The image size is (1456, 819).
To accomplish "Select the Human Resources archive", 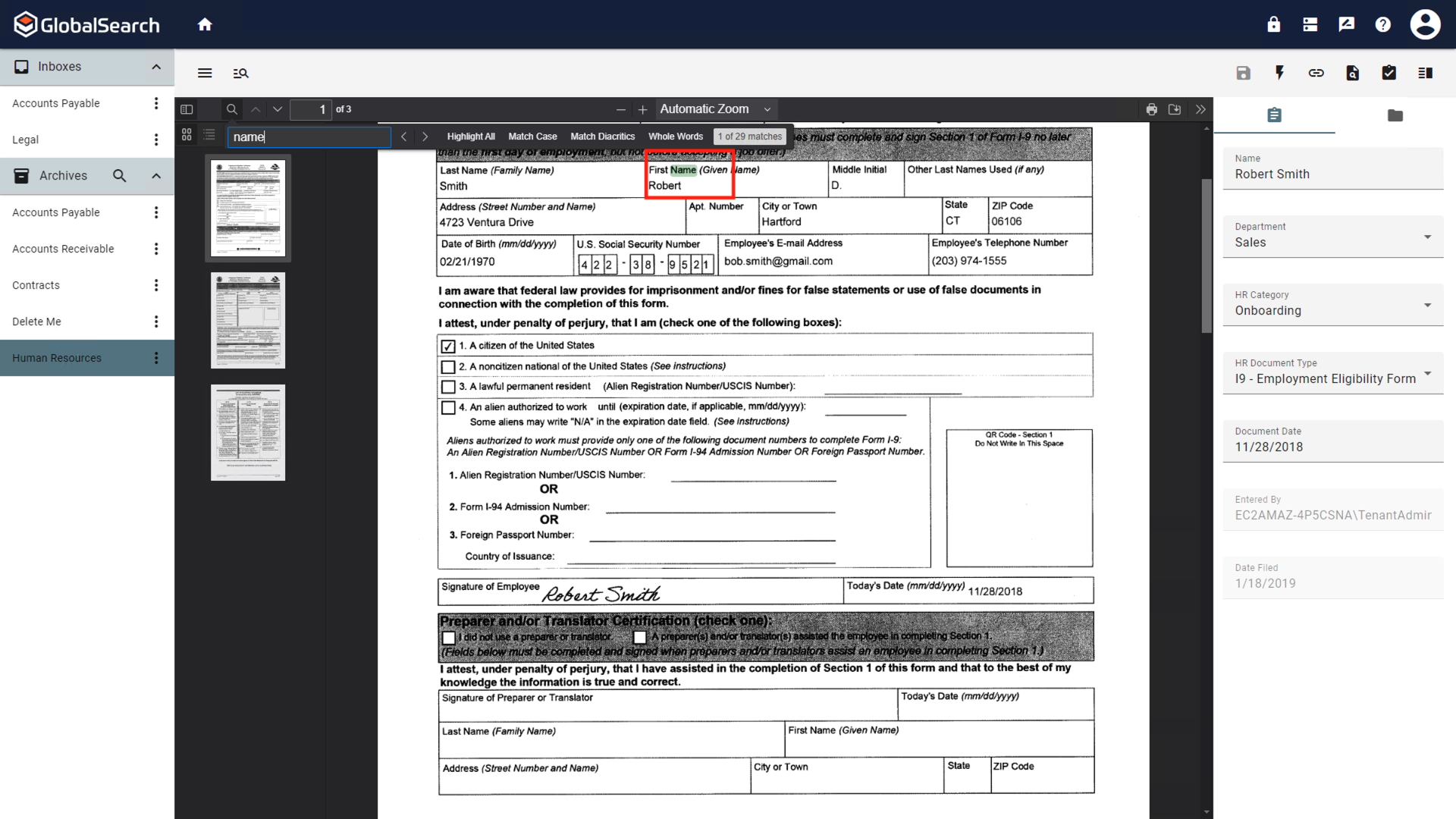I will coord(57,357).
